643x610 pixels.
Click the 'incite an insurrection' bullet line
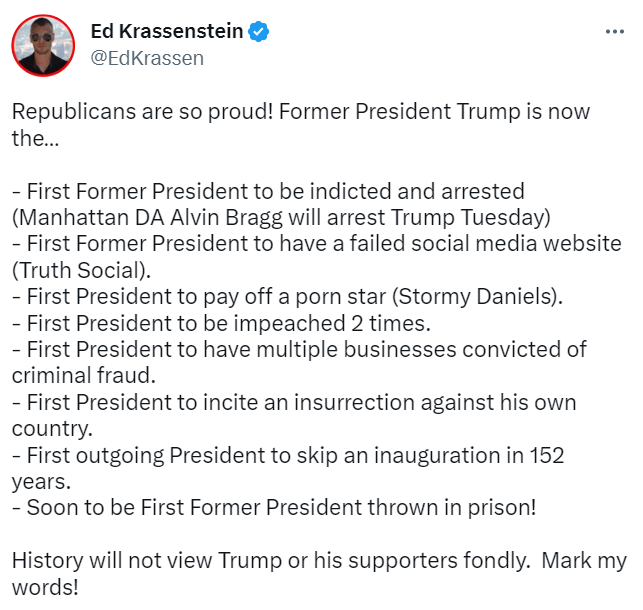click(294, 402)
